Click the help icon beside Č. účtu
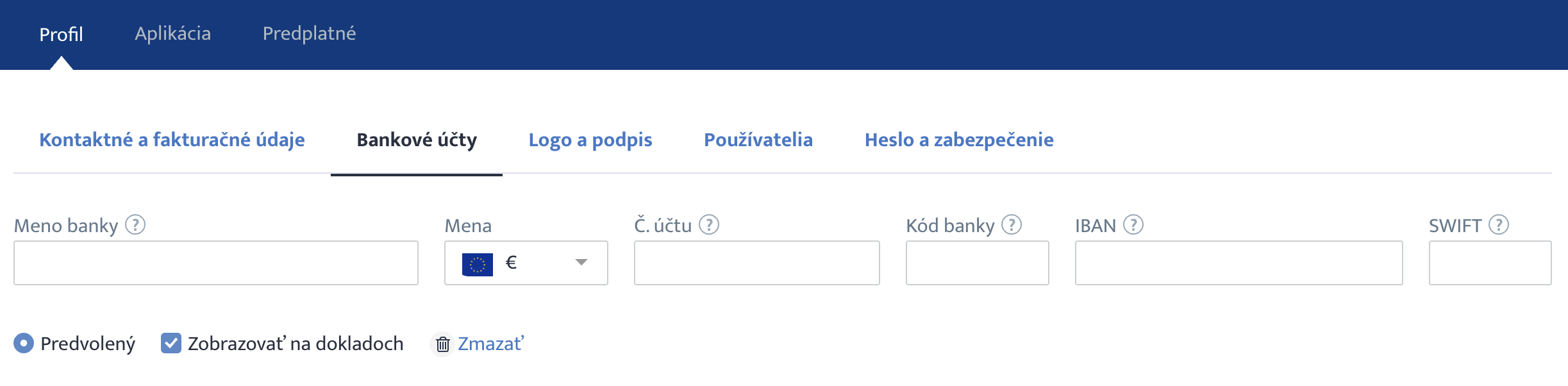This screenshot has width=1568, height=386. [x=709, y=225]
